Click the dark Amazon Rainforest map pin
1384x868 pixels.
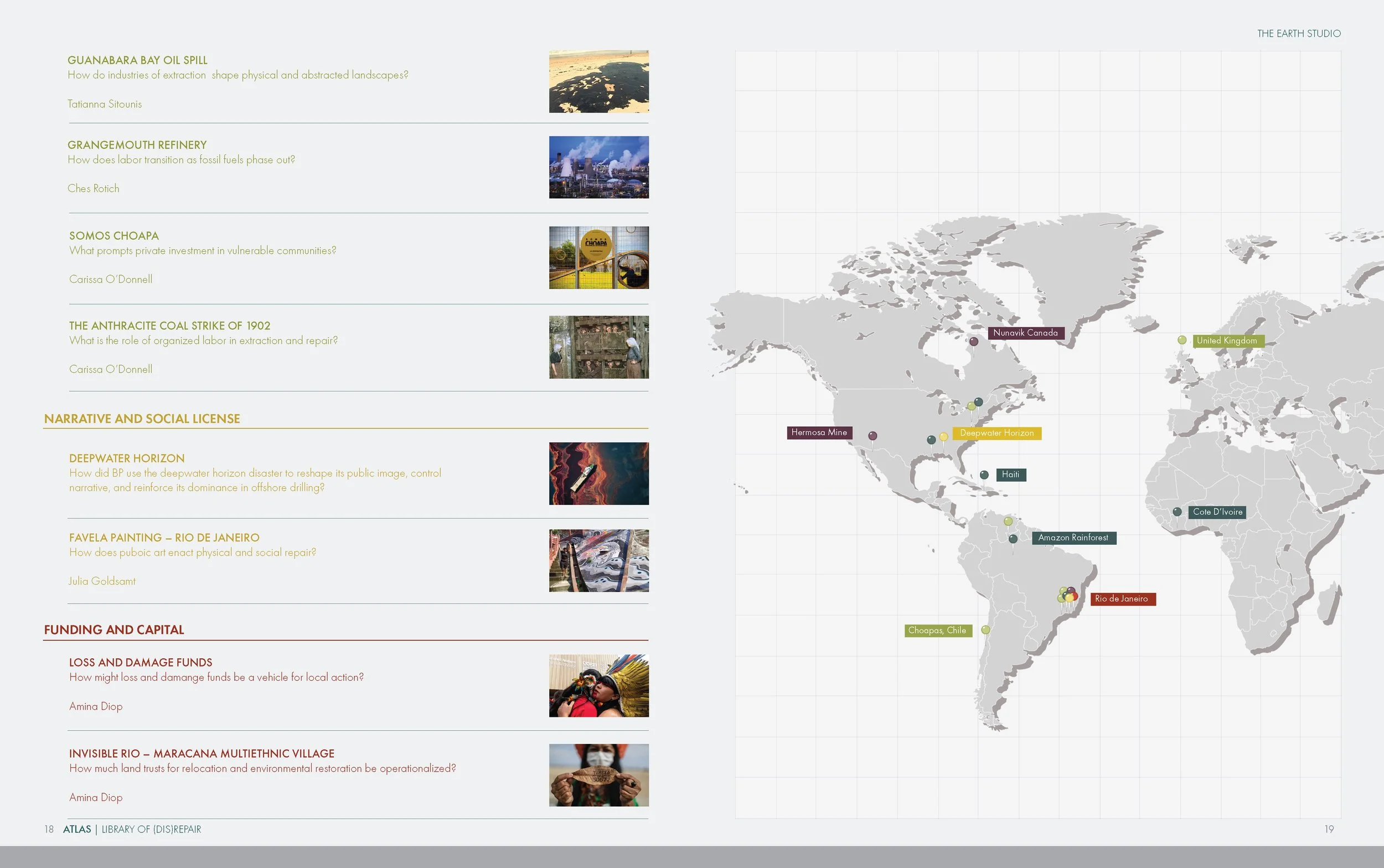click(1013, 539)
